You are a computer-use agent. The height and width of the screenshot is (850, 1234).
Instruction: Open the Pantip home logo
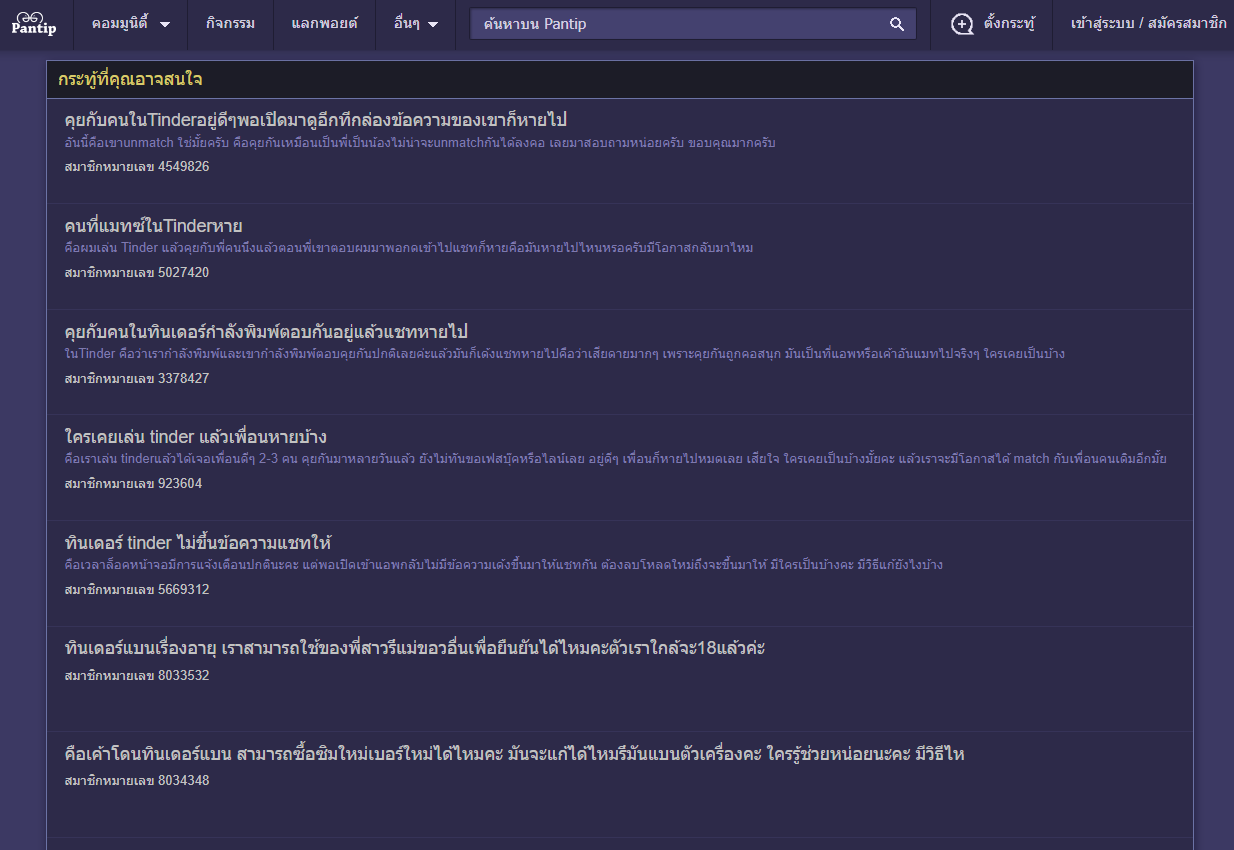coord(34,24)
